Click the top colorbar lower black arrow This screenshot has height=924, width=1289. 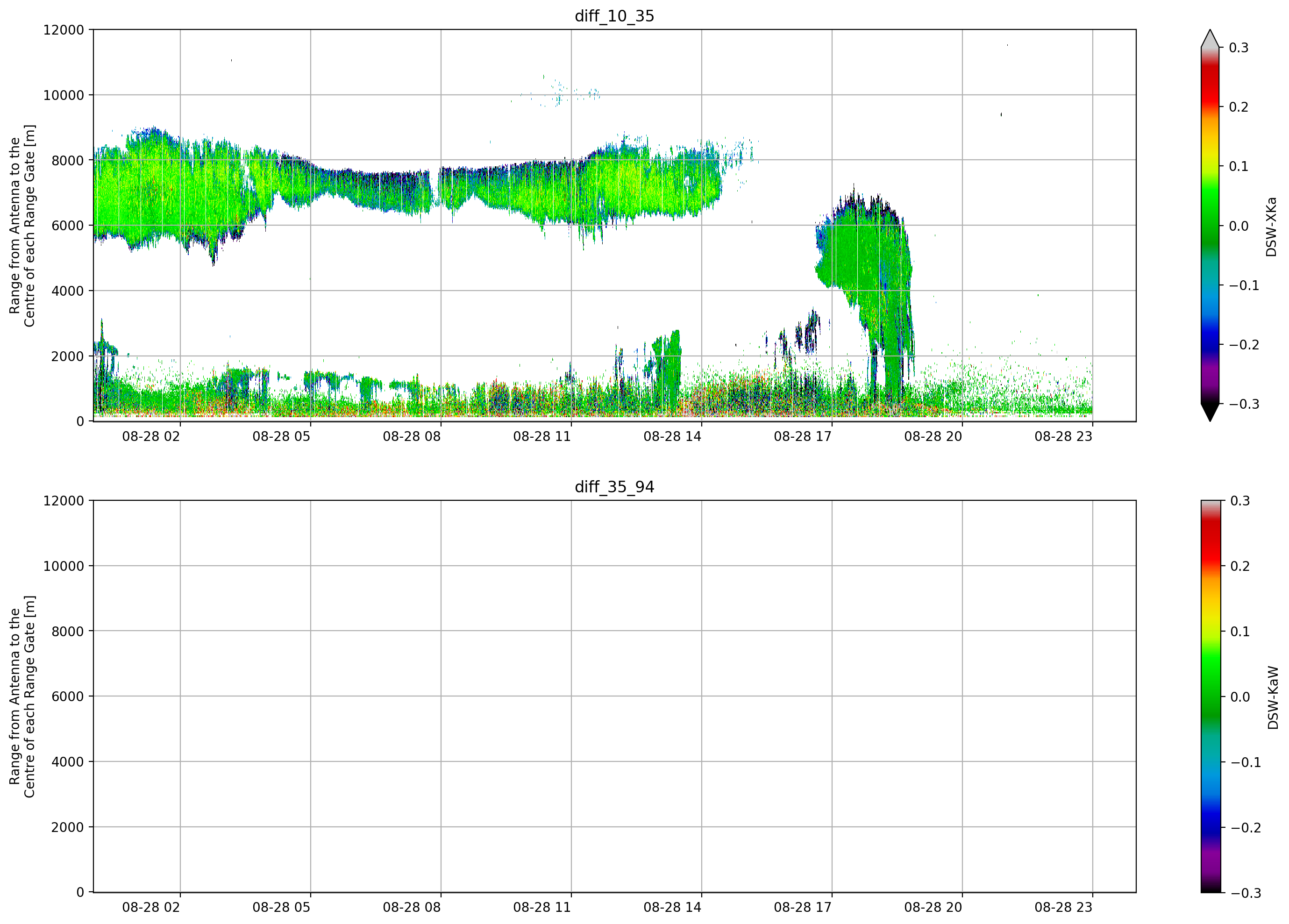pos(1210,412)
